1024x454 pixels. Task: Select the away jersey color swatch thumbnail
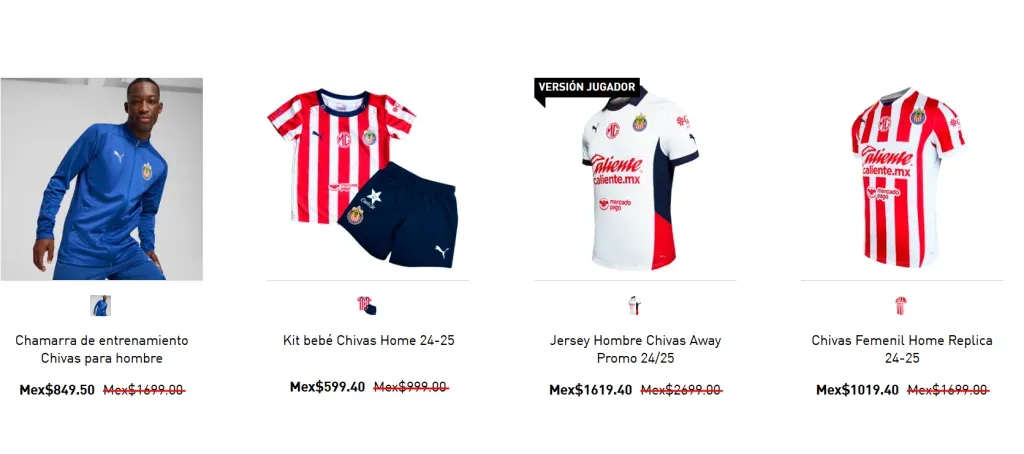click(x=635, y=305)
